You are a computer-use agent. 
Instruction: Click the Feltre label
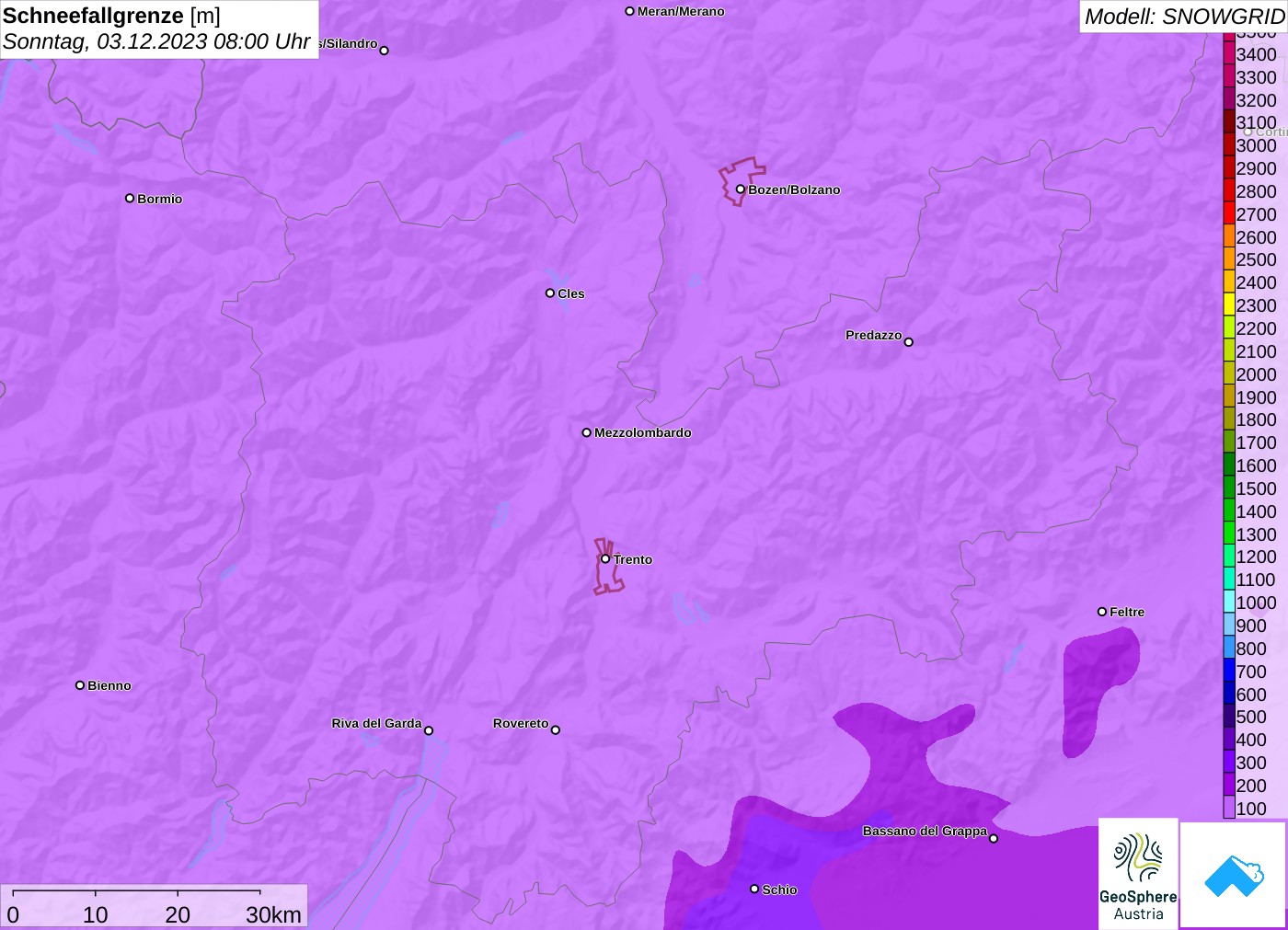coord(1127,612)
